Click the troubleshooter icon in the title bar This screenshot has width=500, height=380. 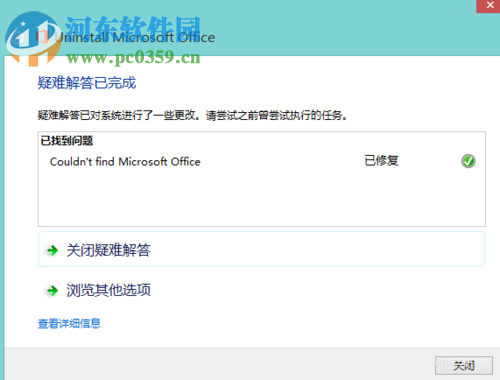42,37
